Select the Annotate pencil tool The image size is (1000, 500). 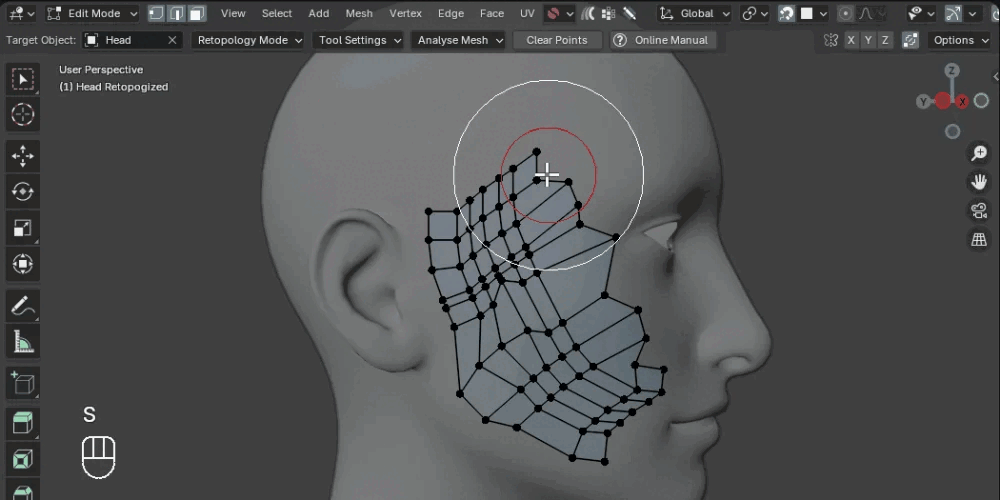pos(22,306)
